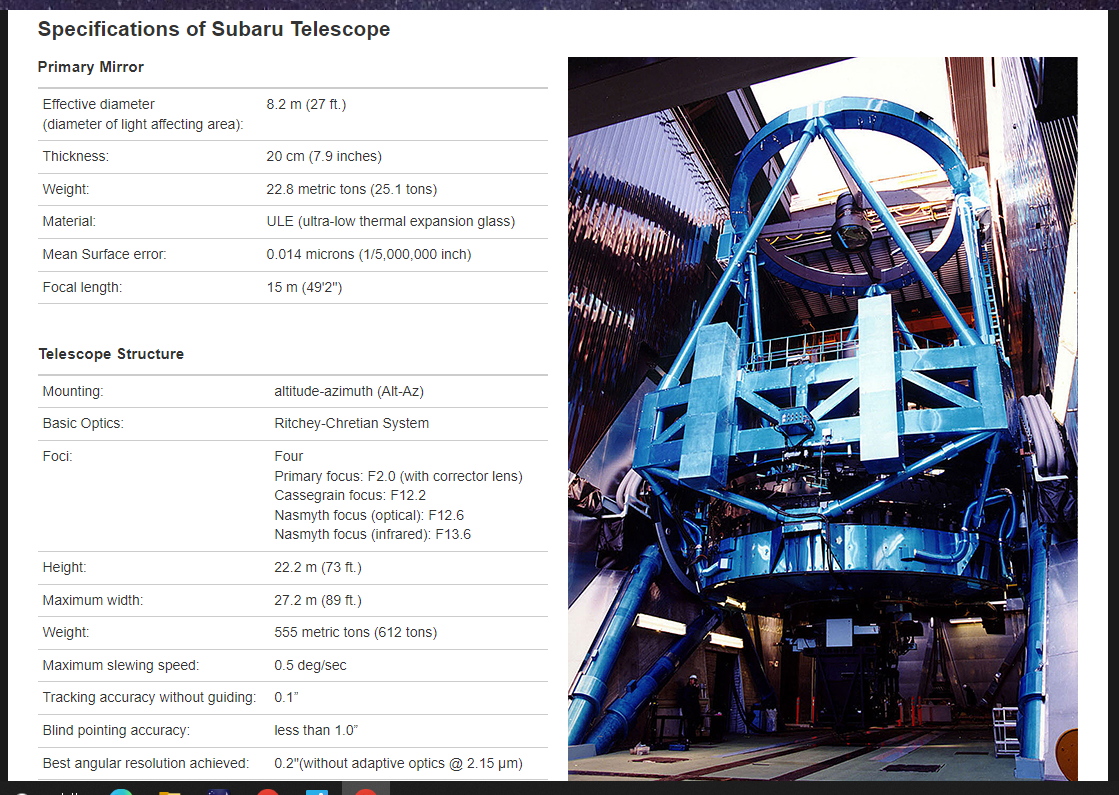
Task: Click 'Primary focus: F2.0 (with corrector lens)' line
Action: click(x=399, y=476)
